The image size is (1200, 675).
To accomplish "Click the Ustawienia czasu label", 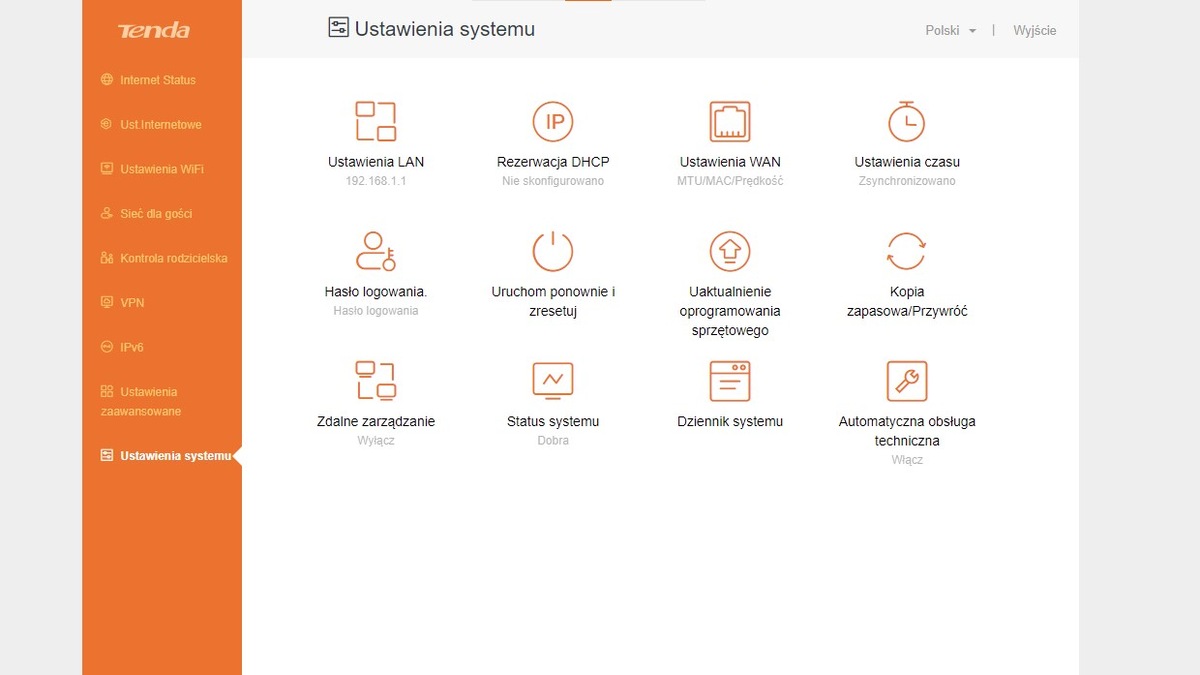I will [907, 162].
